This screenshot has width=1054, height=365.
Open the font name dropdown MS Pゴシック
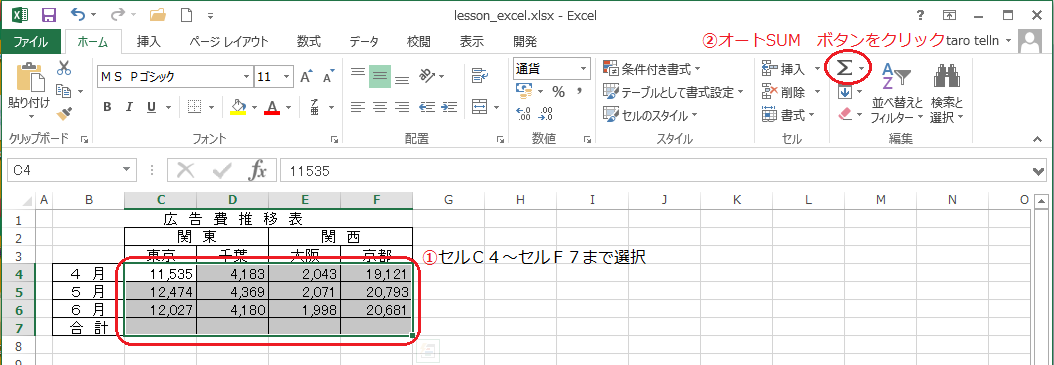(x=246, y=77)
